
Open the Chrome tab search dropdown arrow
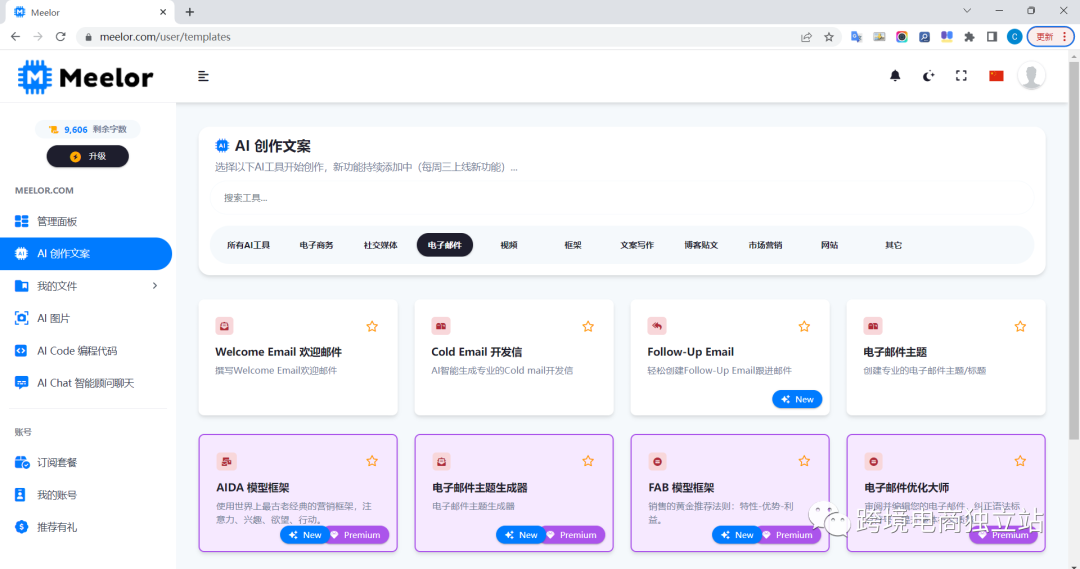[x=967, y=10]
